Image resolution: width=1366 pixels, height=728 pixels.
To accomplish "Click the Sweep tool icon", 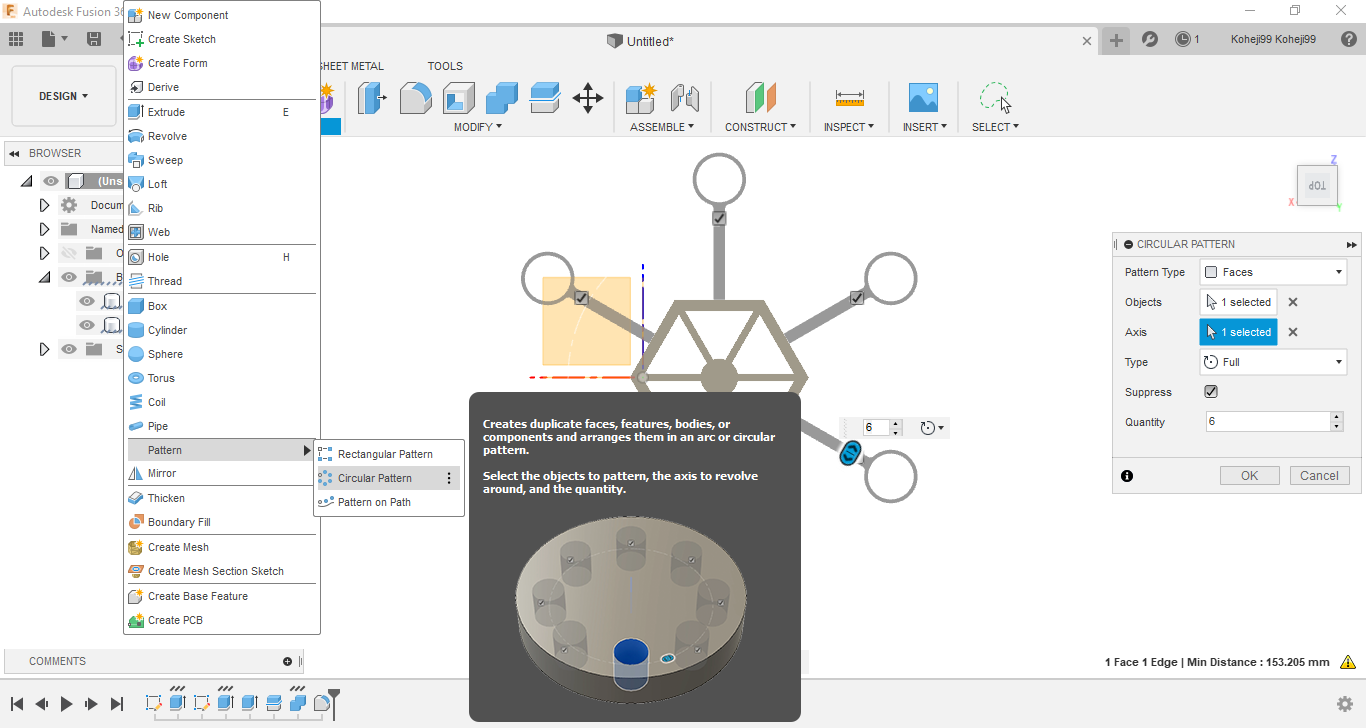I will click(136, 160).
